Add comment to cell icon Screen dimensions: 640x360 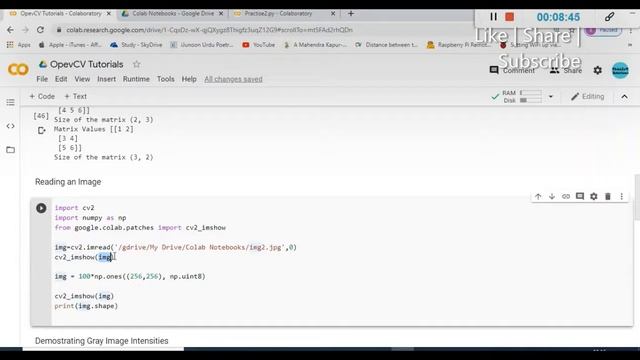tap(580, 197)
